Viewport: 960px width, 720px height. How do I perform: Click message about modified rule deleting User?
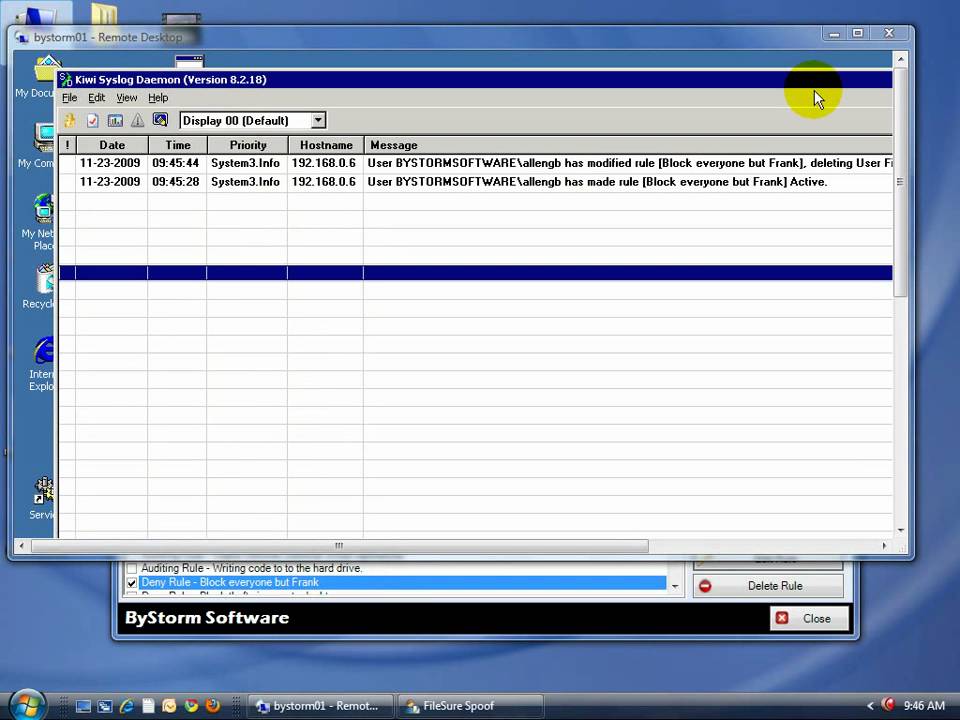tap(629, 163)
